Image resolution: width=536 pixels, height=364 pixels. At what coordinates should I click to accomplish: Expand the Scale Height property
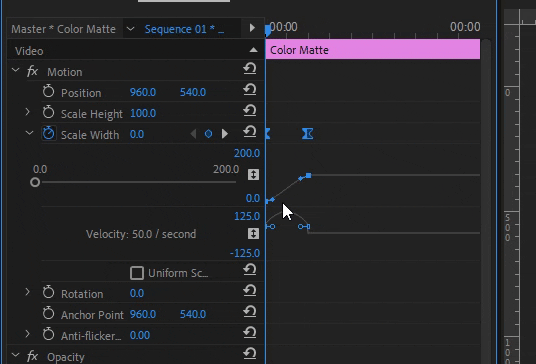[28, 112]
